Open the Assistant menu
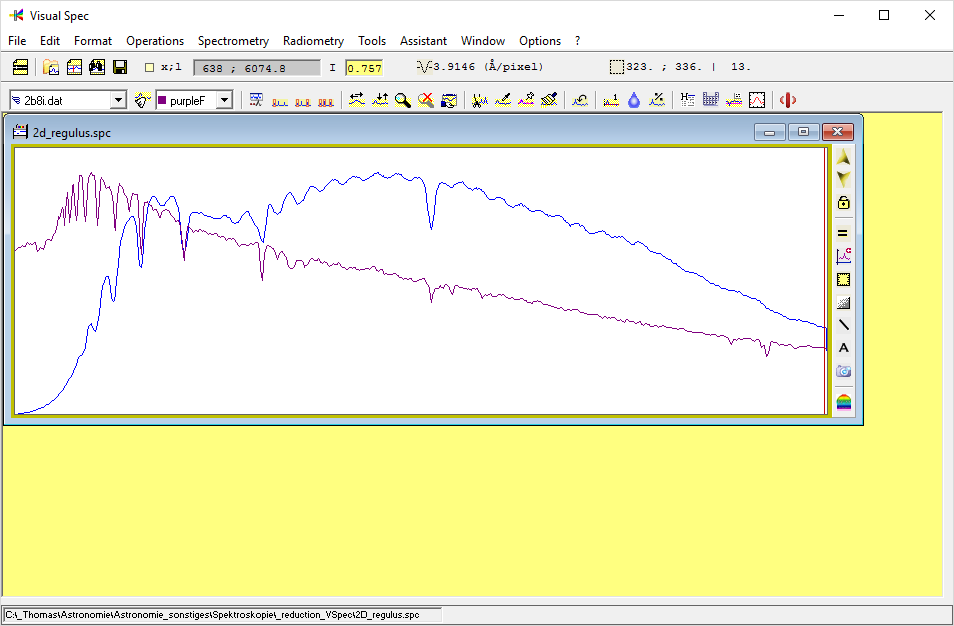 point(423,41)
